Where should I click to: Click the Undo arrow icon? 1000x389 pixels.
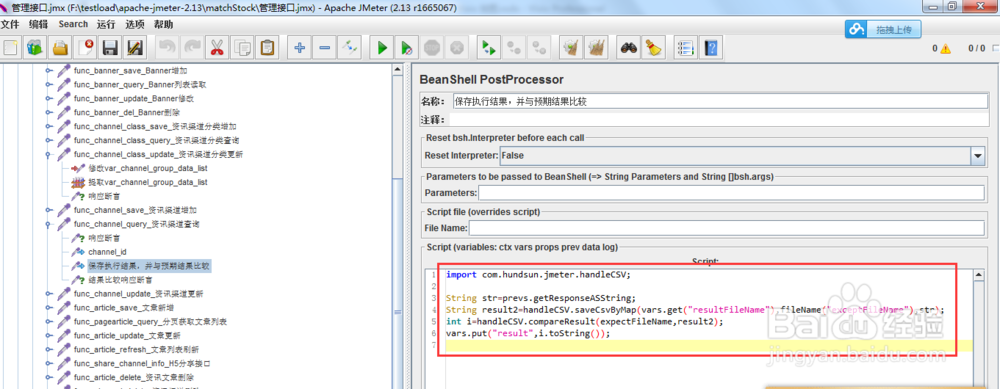click(x=167, y=48)
